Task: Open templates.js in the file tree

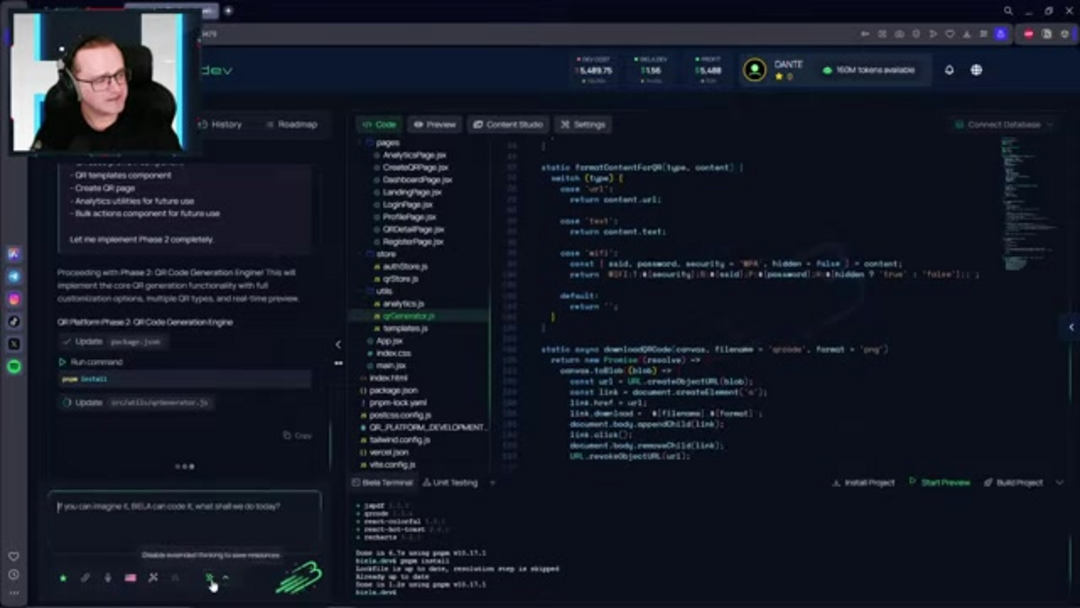Action: tap(405, 328)
